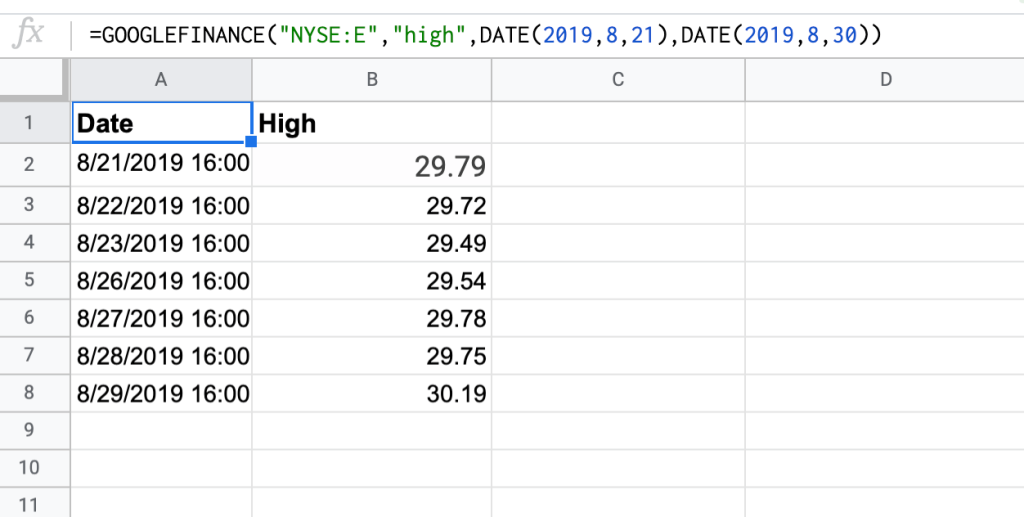Select the column A header

click(x=161, y=79)
